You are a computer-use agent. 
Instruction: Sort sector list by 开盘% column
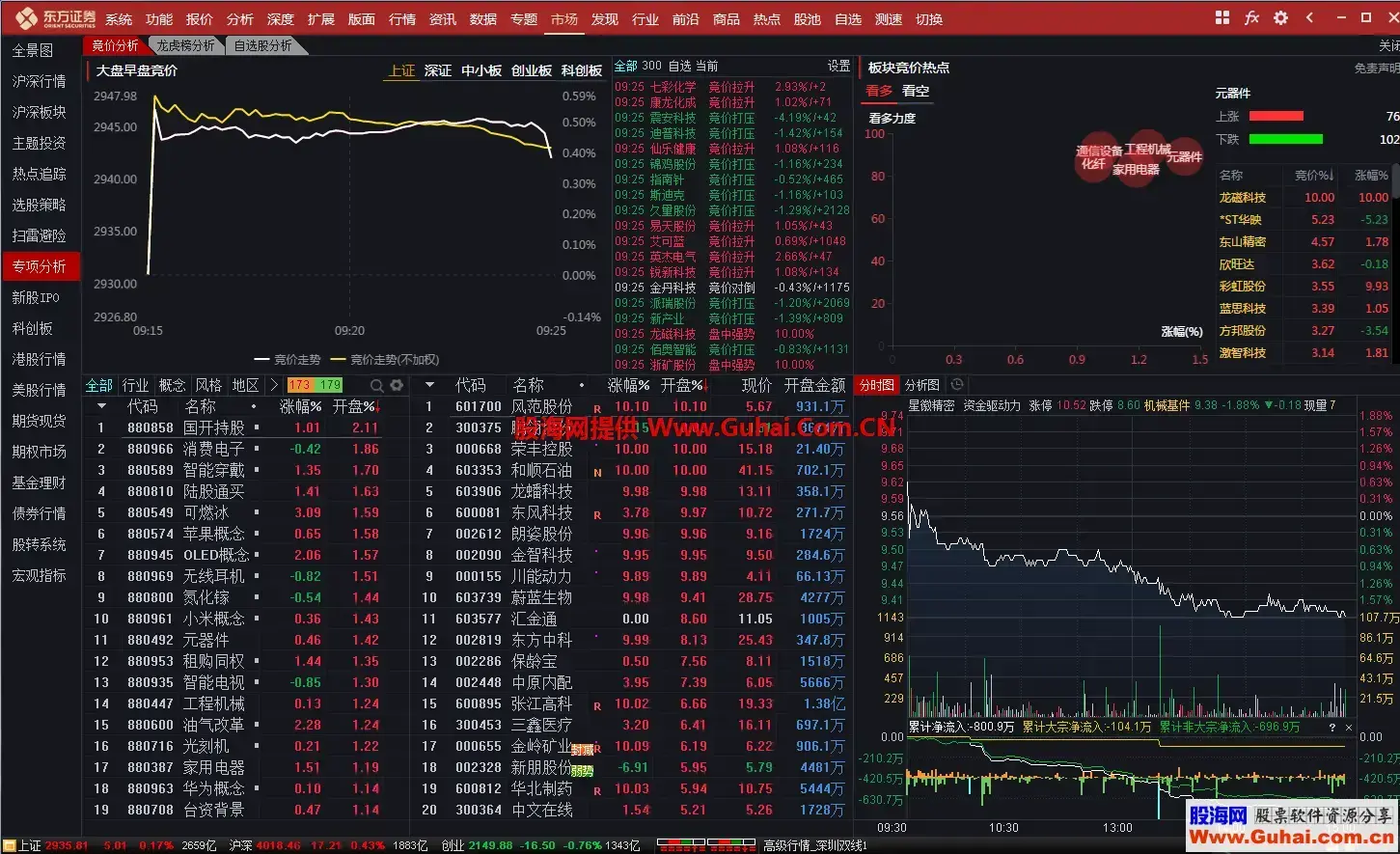[356, 406]
